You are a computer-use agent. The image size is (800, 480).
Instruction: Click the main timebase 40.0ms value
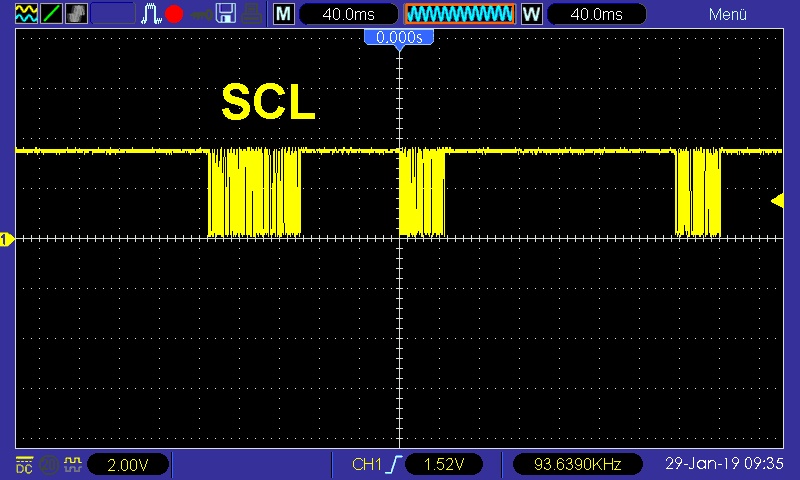pos(348,14)
